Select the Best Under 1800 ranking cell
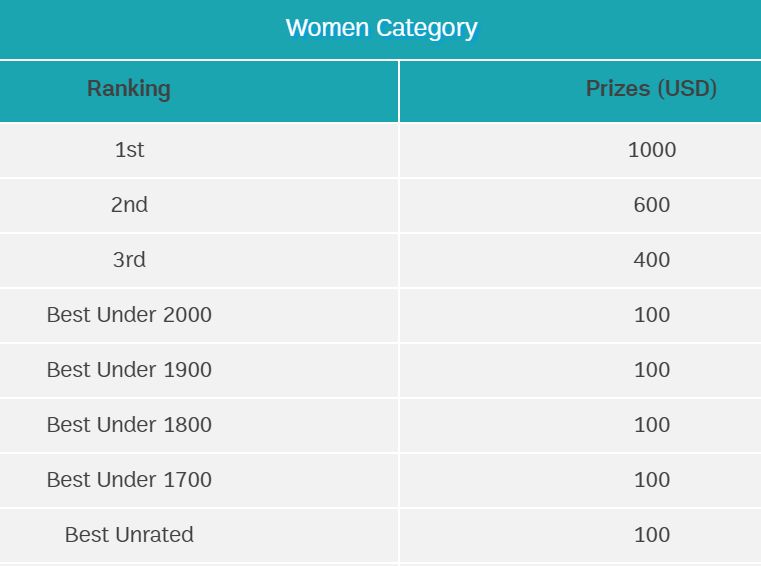Viewport: 761px width, 566px height. [129, 425]
